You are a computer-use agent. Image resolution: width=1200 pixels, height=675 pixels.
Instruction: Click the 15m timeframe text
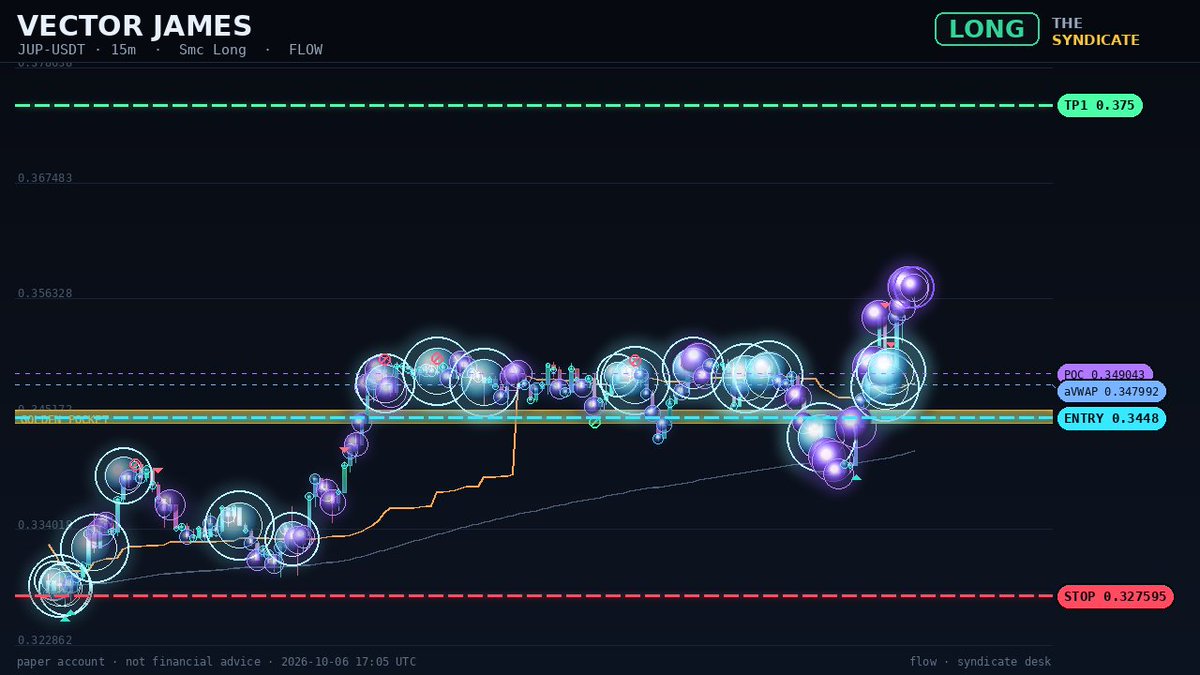(124, 50)
